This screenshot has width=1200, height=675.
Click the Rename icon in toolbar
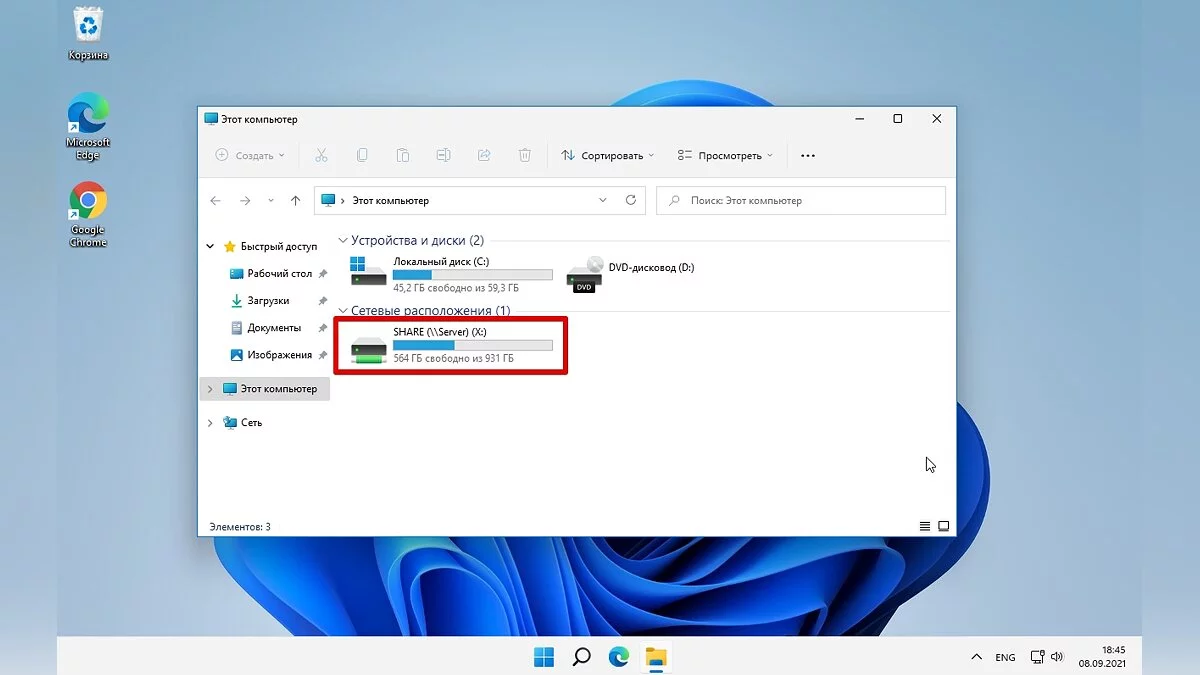[x=443, y=155]
